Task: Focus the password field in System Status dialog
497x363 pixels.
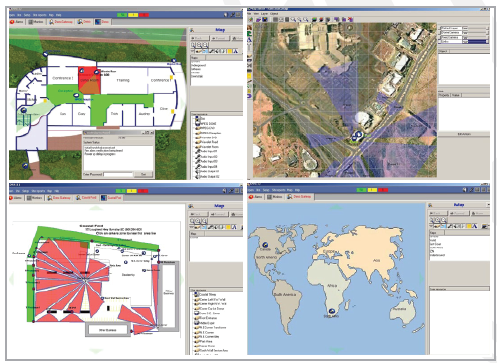Action: tap(118, 174)
